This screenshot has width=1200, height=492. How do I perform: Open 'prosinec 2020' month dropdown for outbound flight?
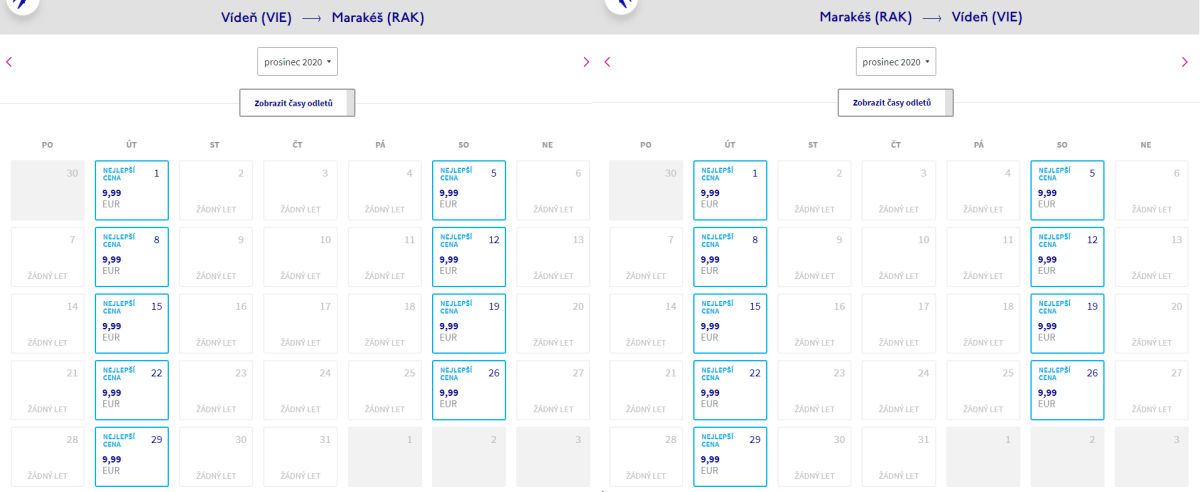tap(297, 62)
